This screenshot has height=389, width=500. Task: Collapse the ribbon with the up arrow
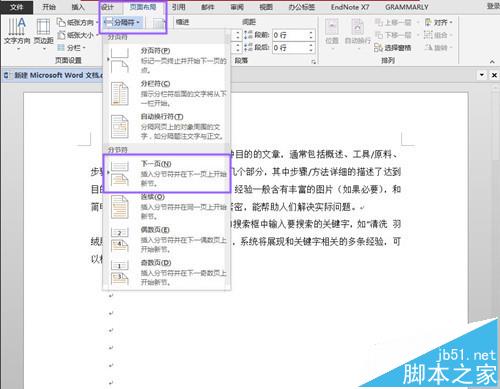(x=492, y=62)
